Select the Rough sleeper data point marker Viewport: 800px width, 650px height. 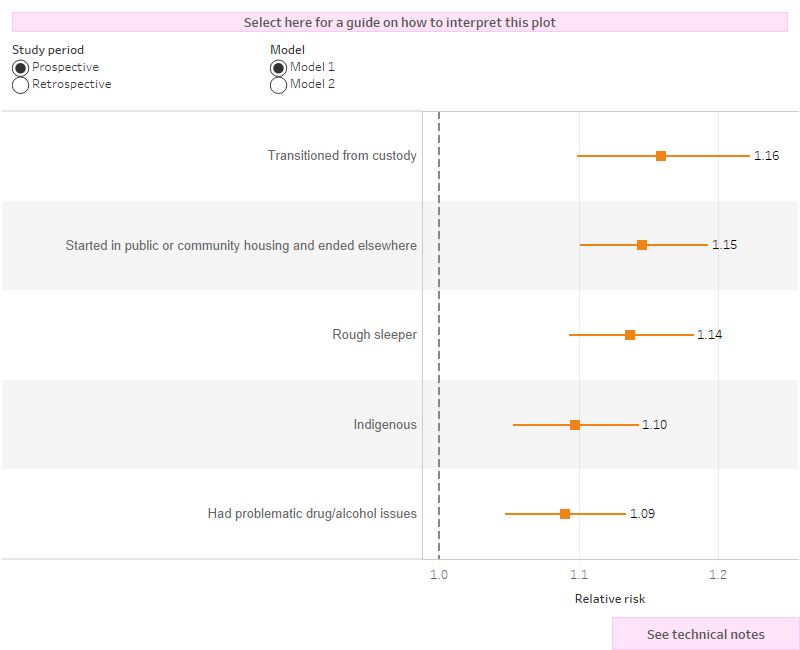(x=629, y=334)
